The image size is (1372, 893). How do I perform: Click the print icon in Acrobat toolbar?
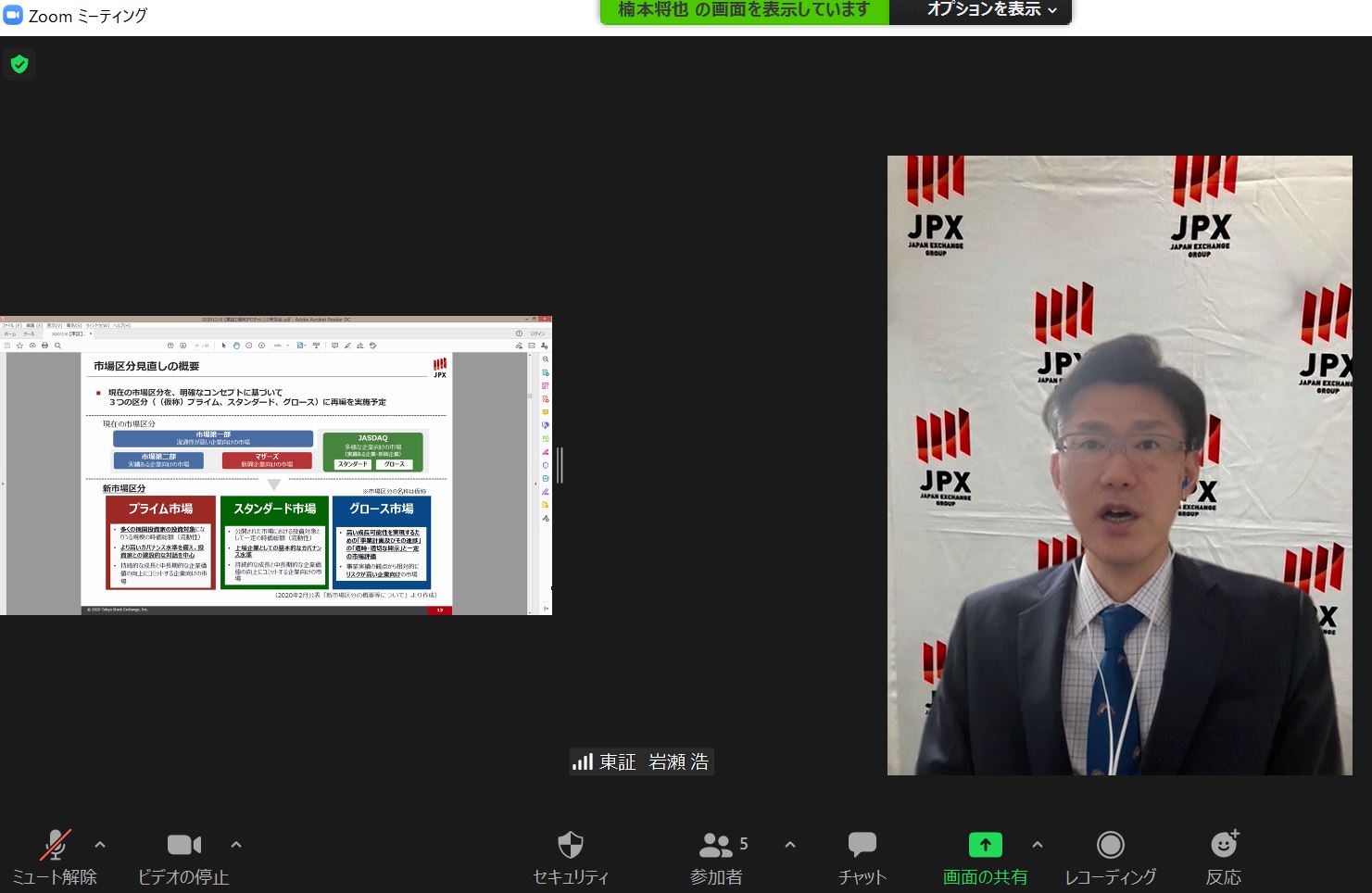44,346
